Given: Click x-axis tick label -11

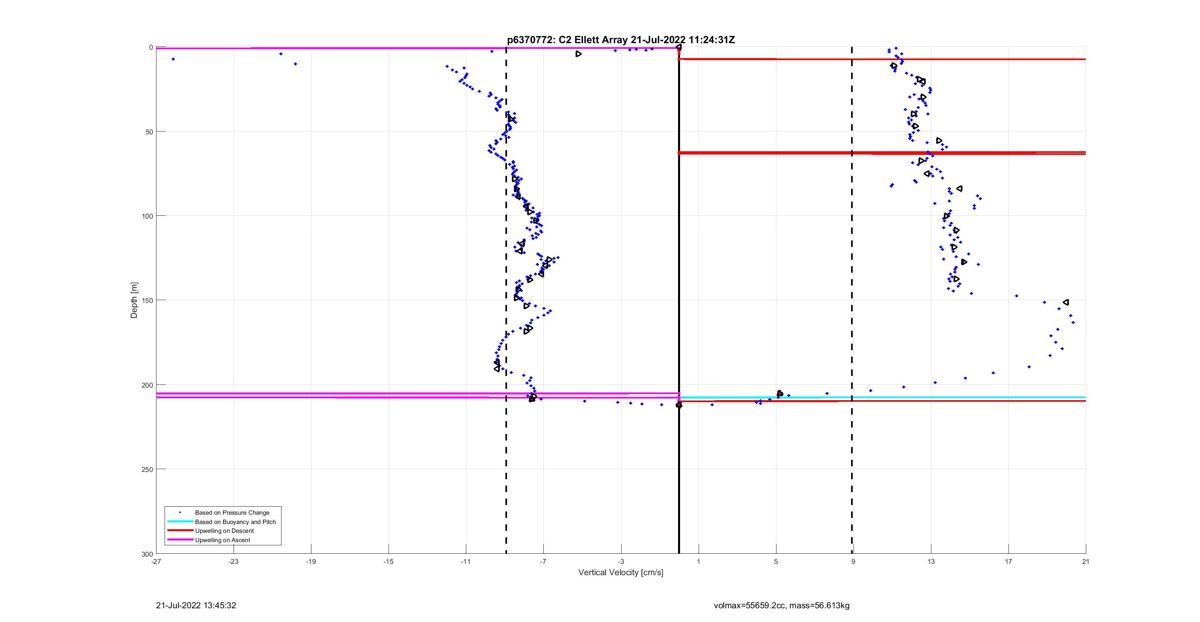Looking at the screenshot, I should (466, 561).
